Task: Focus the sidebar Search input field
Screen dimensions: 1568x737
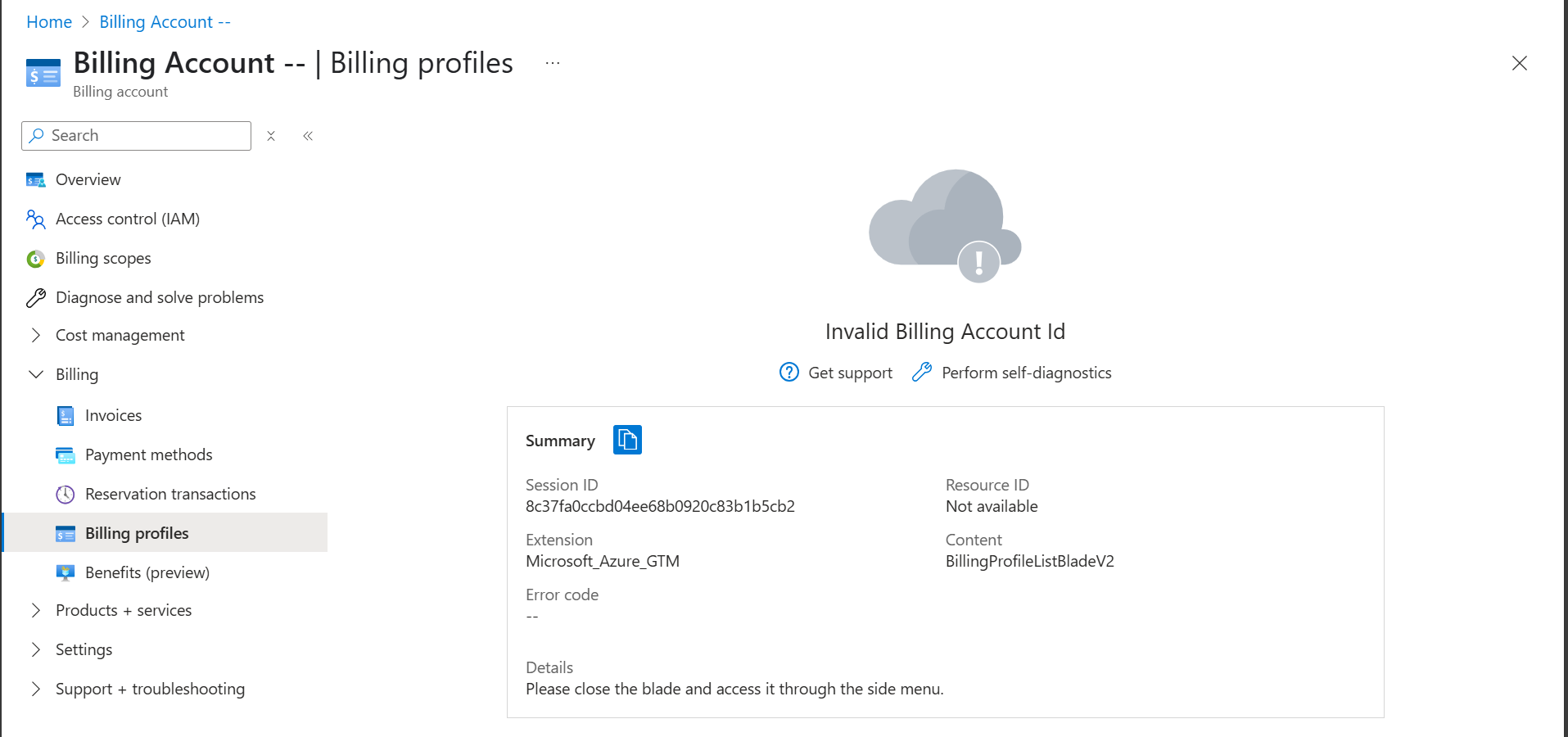Action: (x=136, y=136)
